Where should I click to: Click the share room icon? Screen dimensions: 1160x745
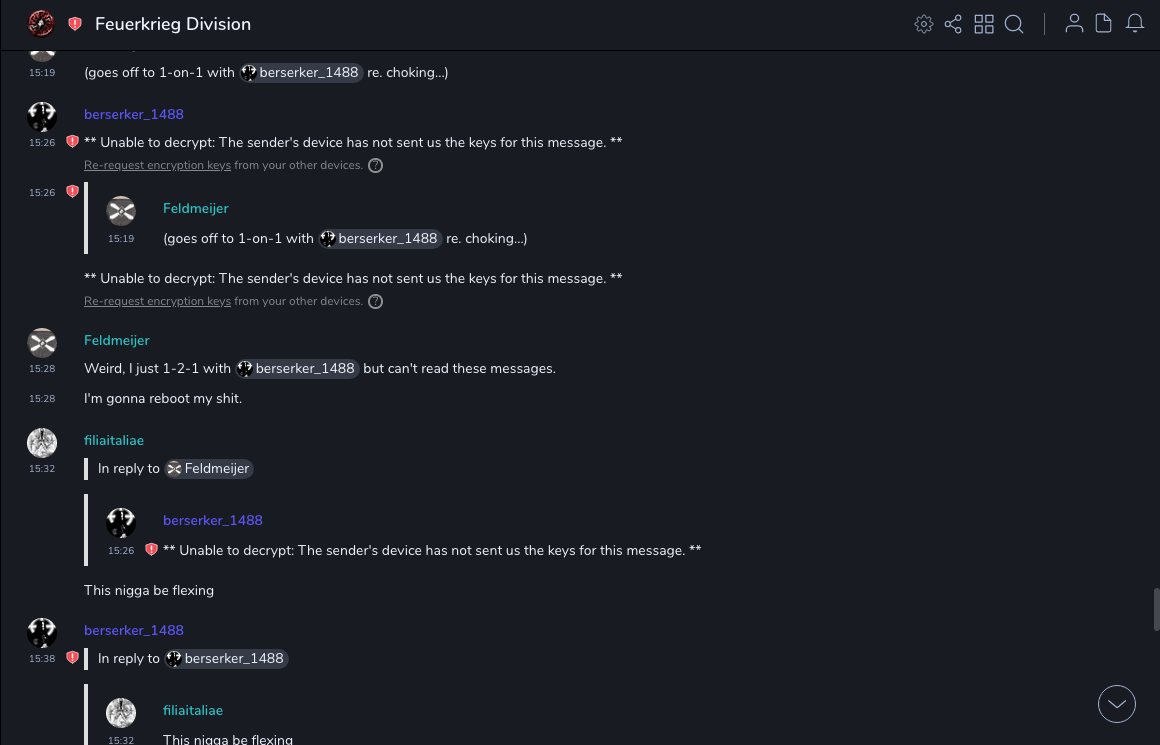(953, 24)
